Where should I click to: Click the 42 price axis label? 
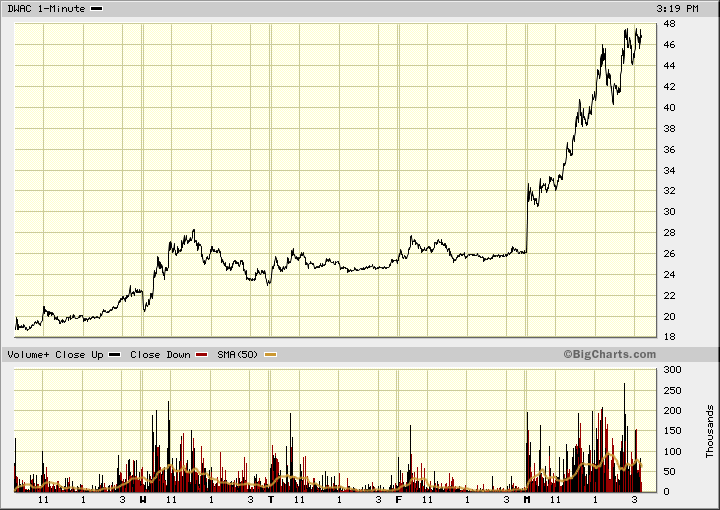(x=669, y=87)
